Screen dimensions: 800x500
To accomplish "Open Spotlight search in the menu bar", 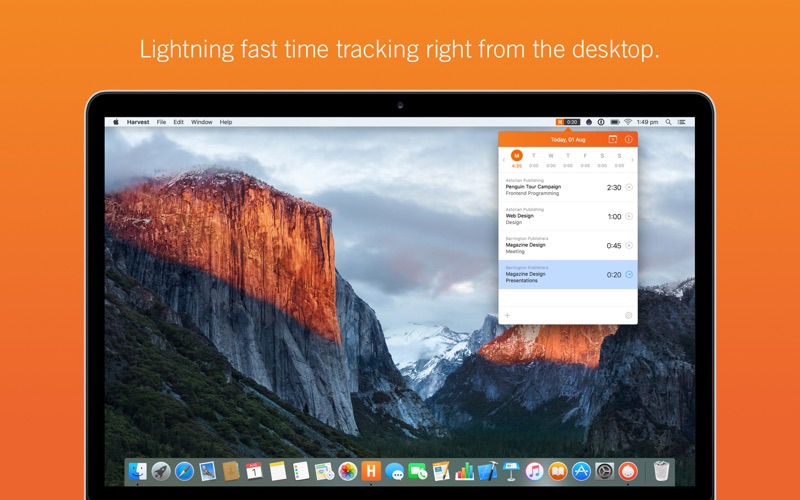I will pos(668,122).
